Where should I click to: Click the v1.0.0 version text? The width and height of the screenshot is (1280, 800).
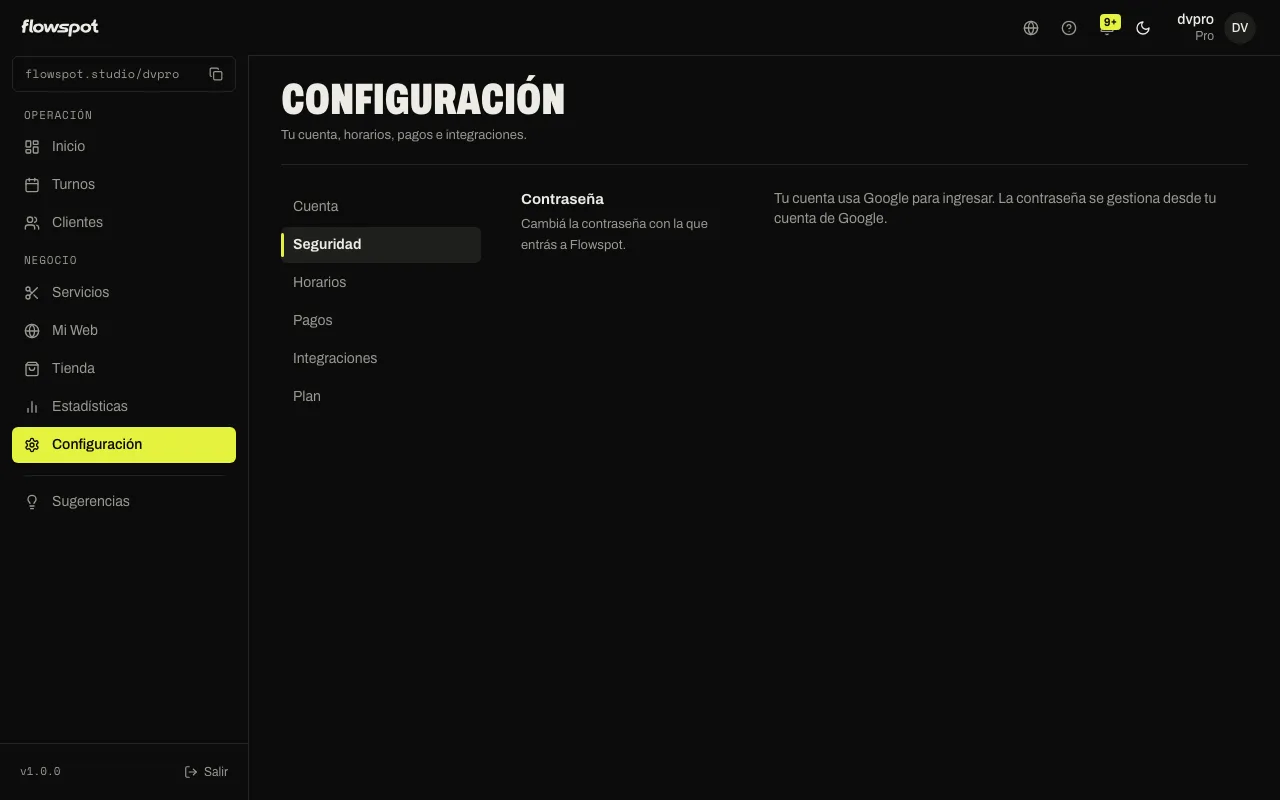click(40, 772)
